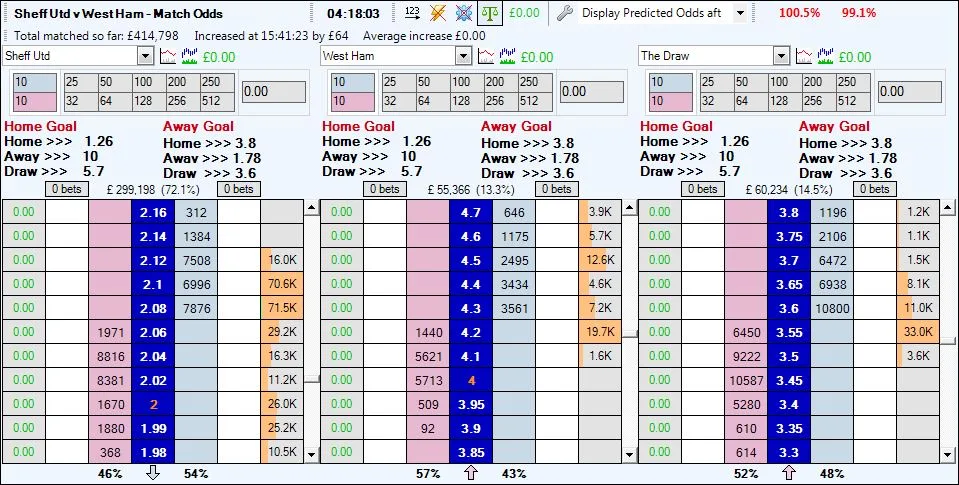This screenshot has height=485, width=959.
Task: Click green £0.00 next to scales icon
Action: [524, 13]
